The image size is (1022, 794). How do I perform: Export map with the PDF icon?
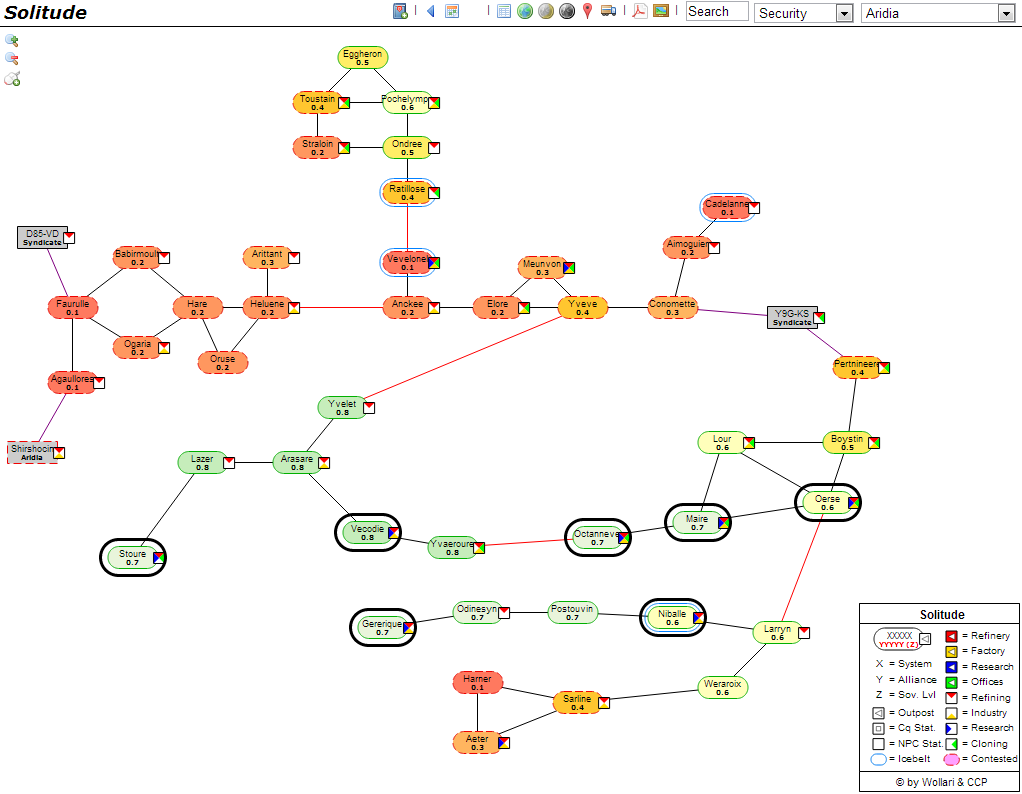[639, 12]
